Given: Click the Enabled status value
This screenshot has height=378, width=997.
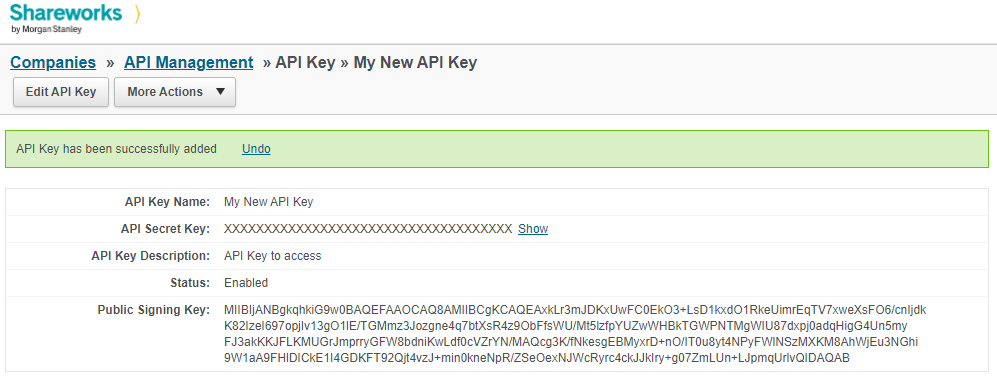Looking at the screenshot, I should (x=246, y=283).
